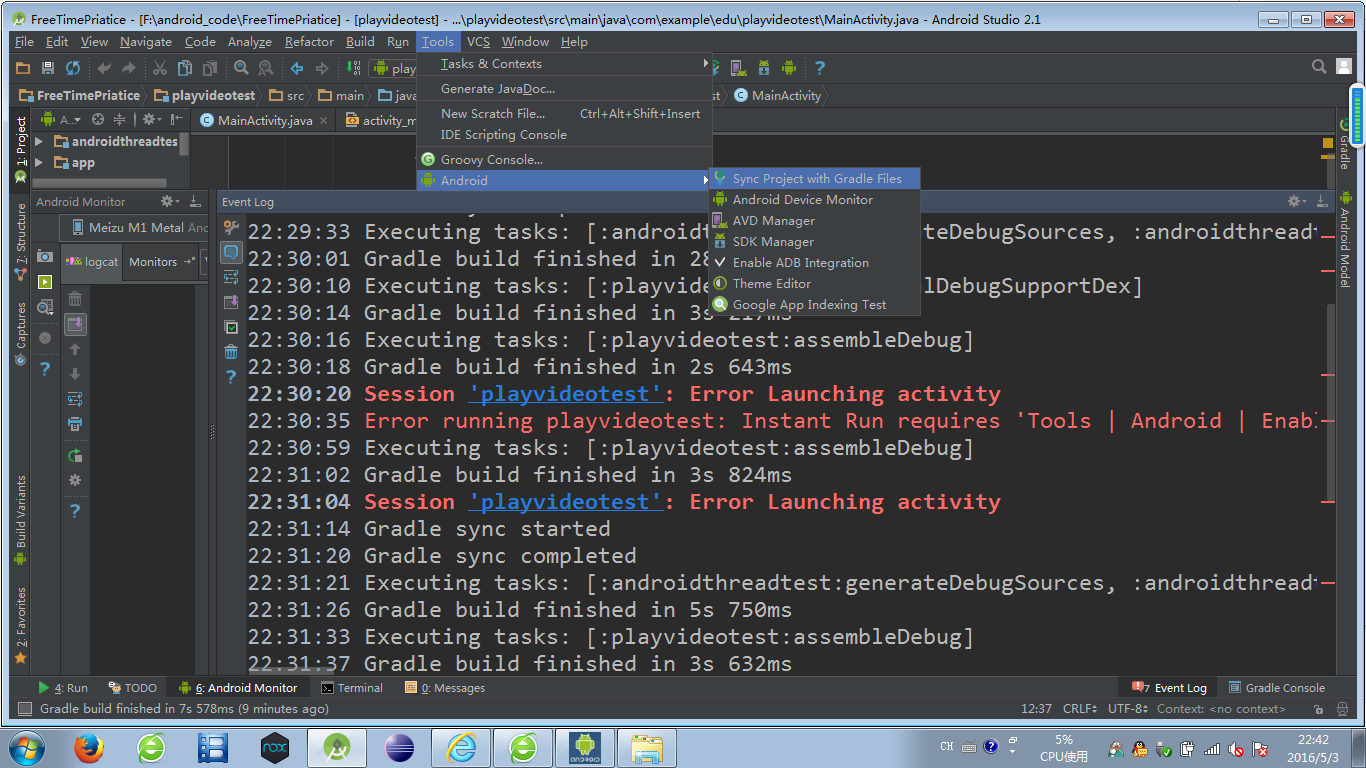Open Project view type Android dropdown
Screen dimensions: 1366x768
tap(61, 119)
